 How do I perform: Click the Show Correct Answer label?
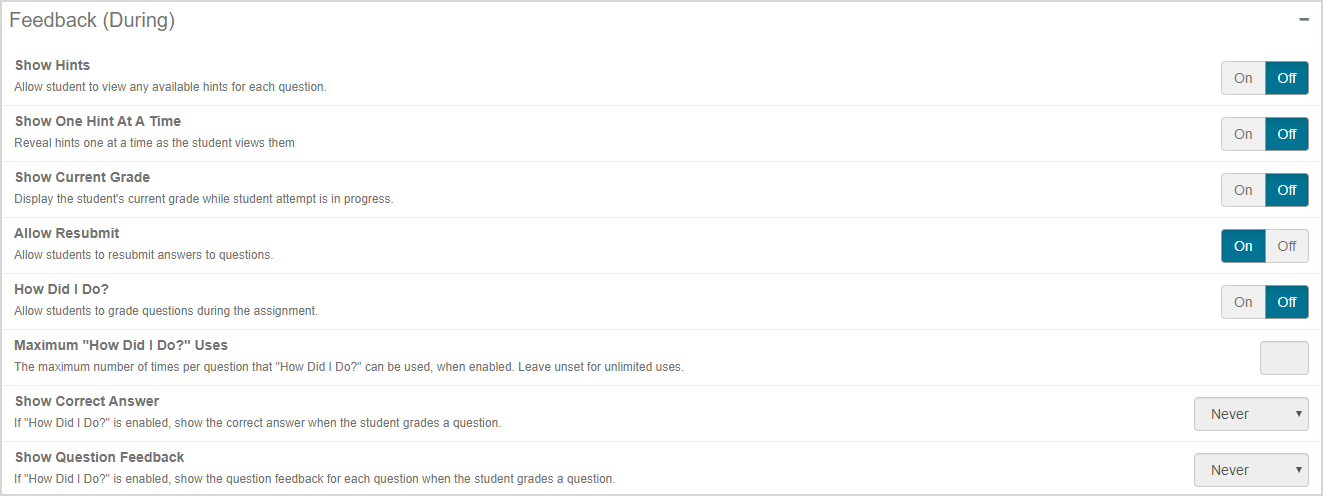click(87, 401)
